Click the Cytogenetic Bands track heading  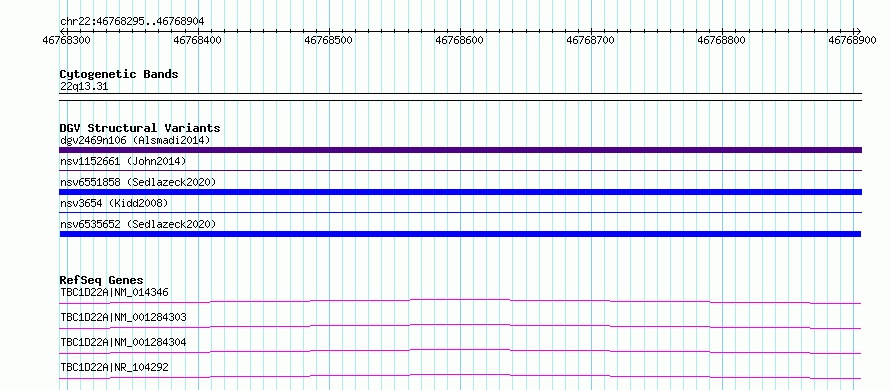[119, 74]
